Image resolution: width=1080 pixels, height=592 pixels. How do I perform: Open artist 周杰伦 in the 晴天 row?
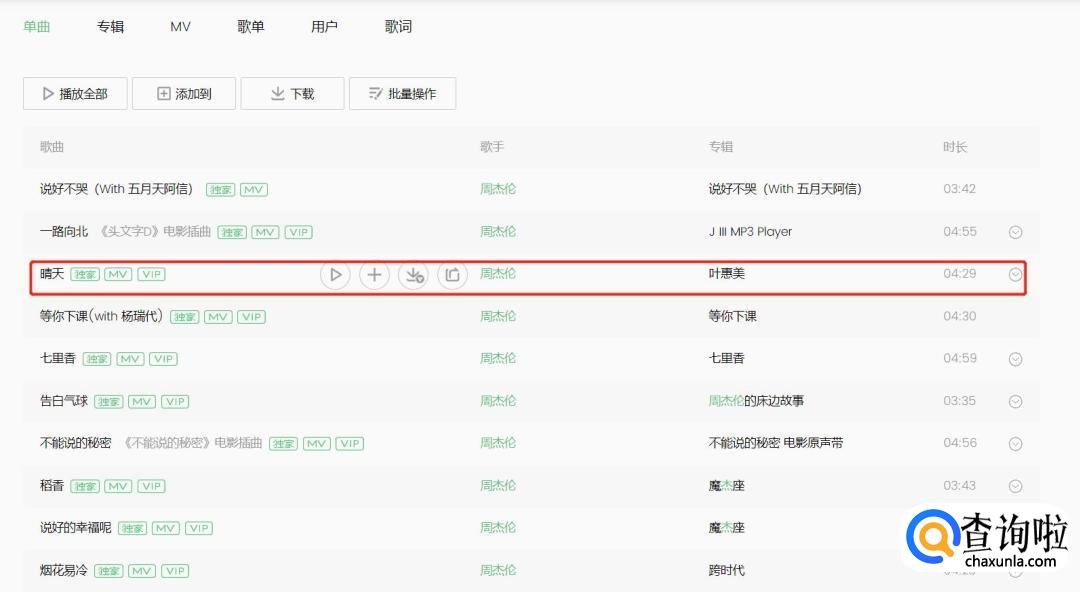(498, 274)
